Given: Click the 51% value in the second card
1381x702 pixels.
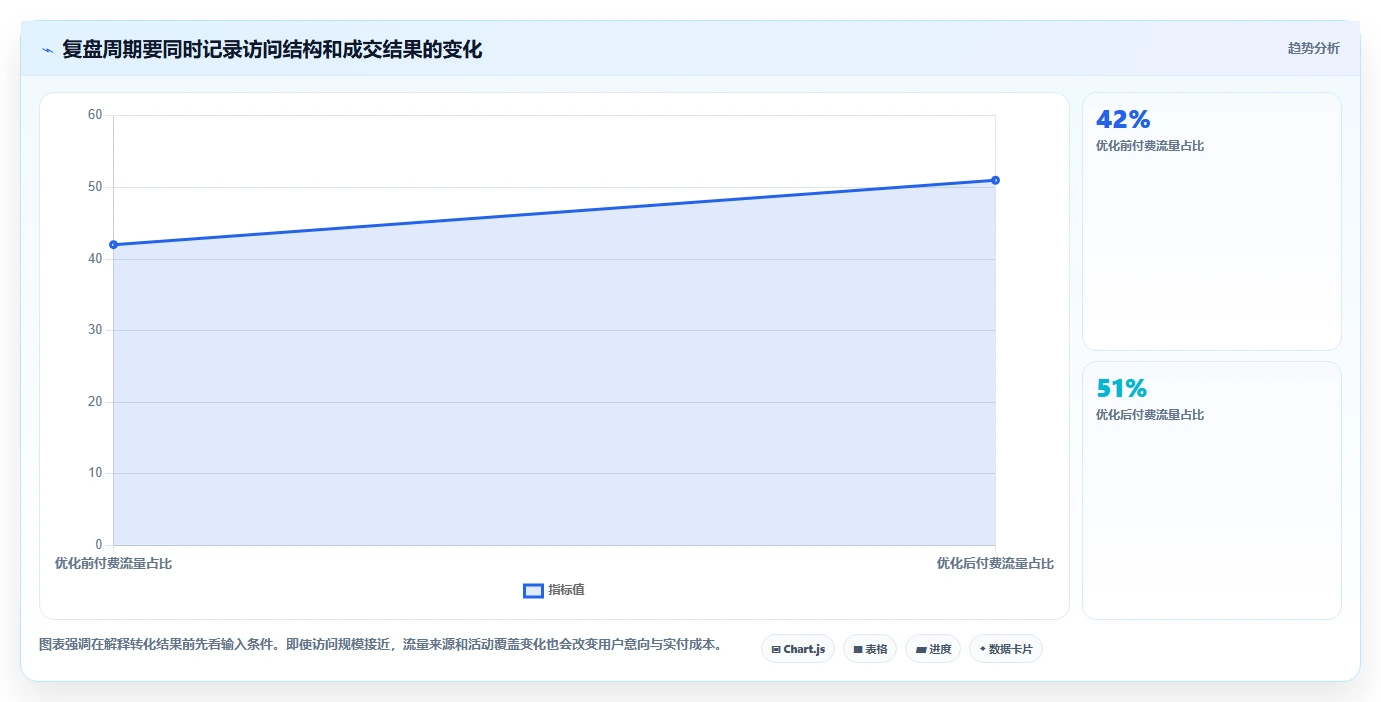Looking at the screenshot, I should coord(1122,389).
